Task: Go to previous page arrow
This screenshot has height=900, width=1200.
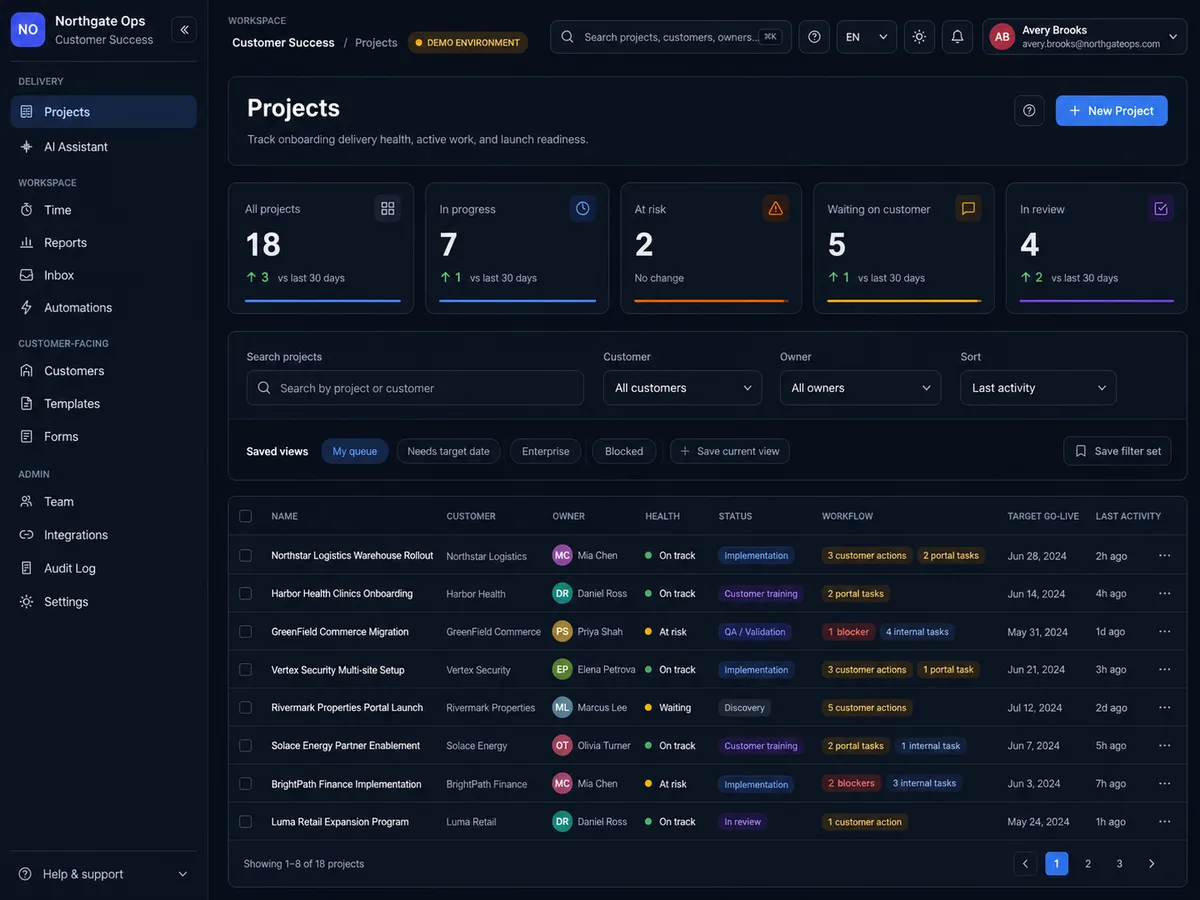Action: (1025, 863)
